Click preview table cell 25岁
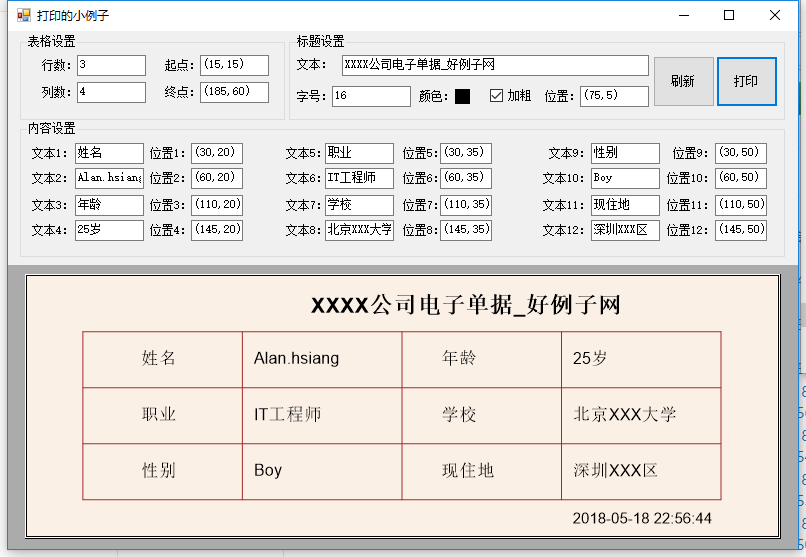The width and height of the screenshot is (806, 557). (642, 359)
